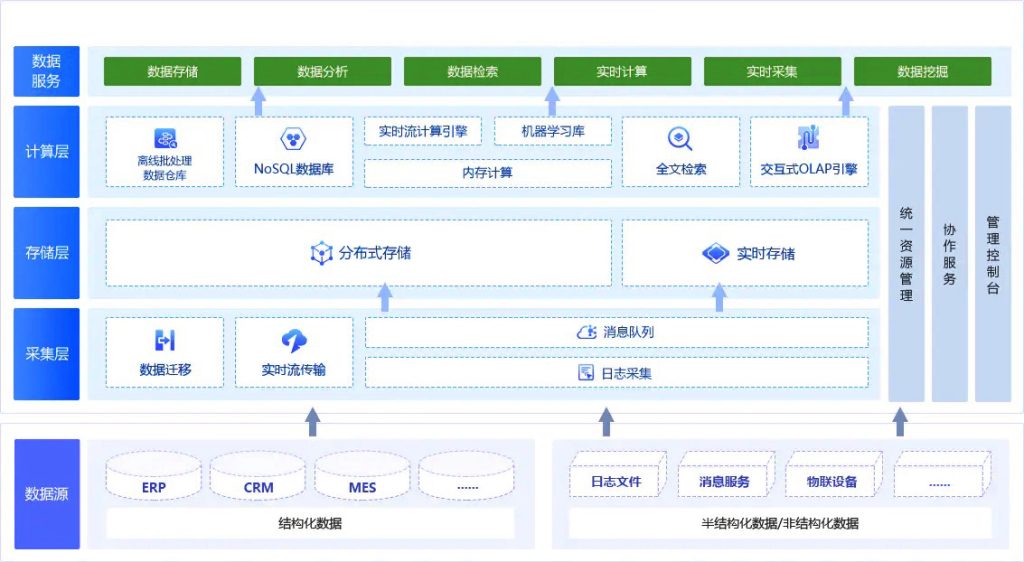Click the green 实时计算 button
This screenshot has height=562, width=1024.
click(622, 72)
